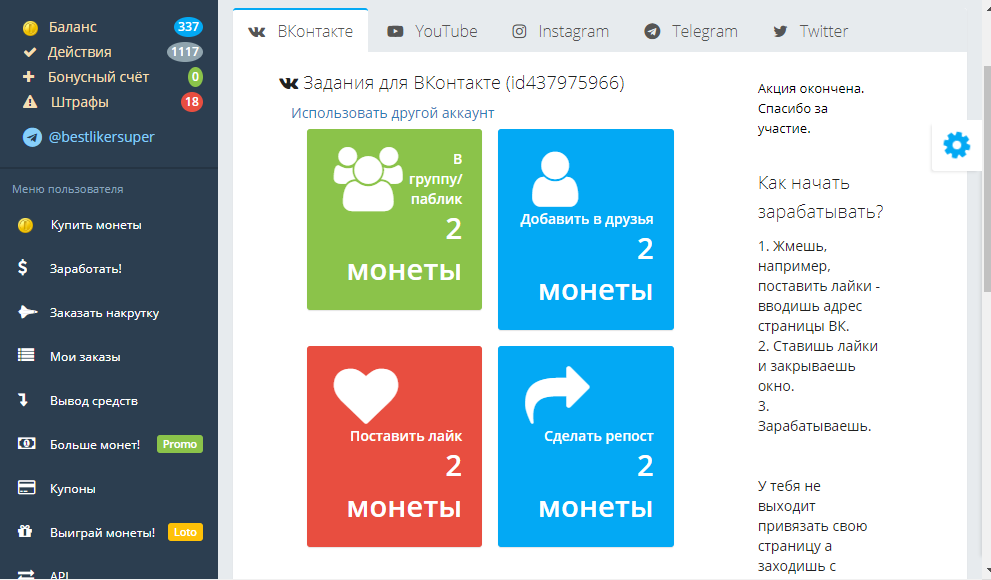Click the Как начать зарабатывать? heading
Screen dimensions: 991x580
(820, 197)
